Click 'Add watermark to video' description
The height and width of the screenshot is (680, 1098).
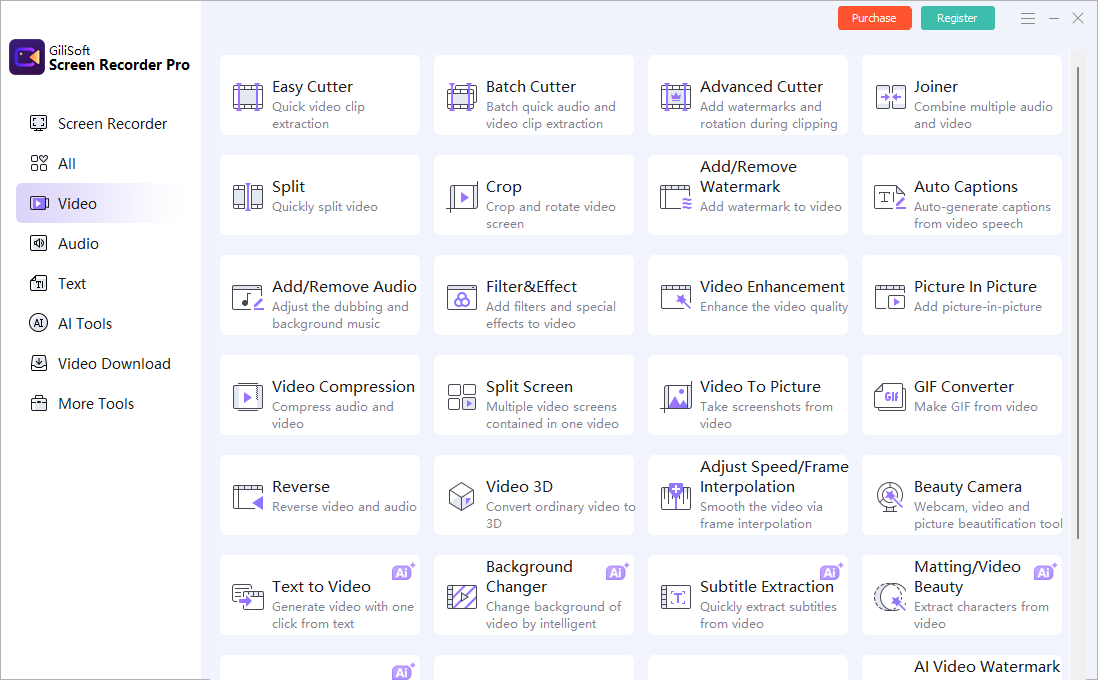pyautogui.click(x=770, y=207)
